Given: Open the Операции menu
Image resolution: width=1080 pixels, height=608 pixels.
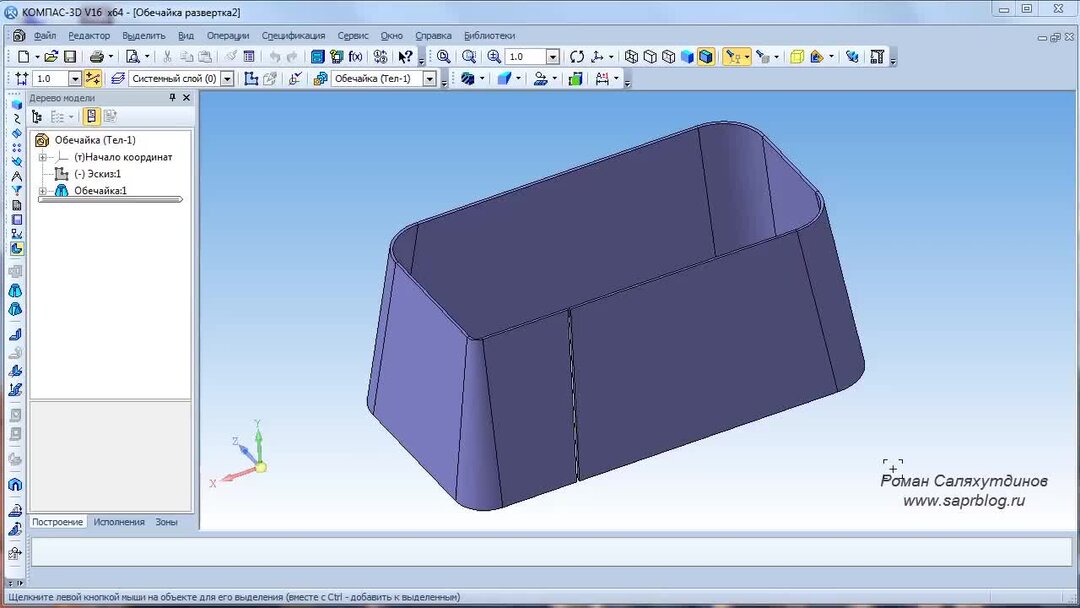Looking at the screenshot, I should coord(228,36).
